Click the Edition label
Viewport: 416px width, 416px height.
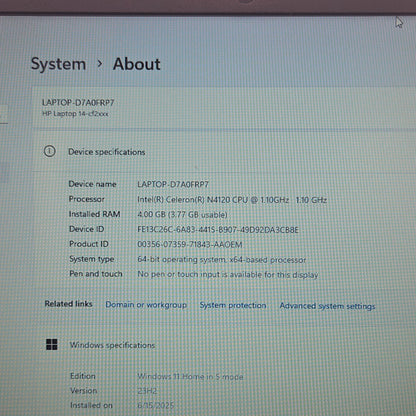click(83, 376)
